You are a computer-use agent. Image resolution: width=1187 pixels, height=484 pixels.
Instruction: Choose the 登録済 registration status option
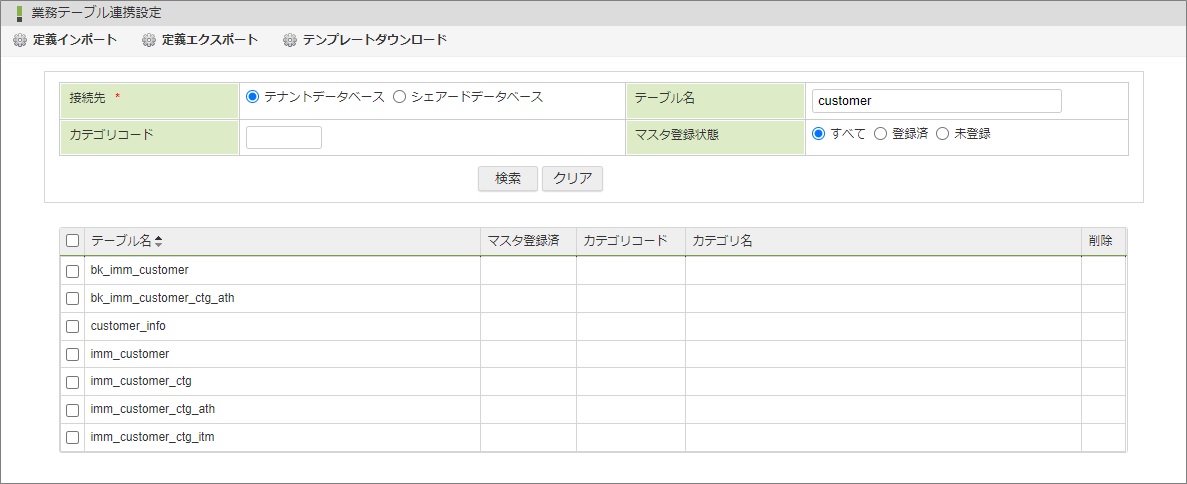880,133
